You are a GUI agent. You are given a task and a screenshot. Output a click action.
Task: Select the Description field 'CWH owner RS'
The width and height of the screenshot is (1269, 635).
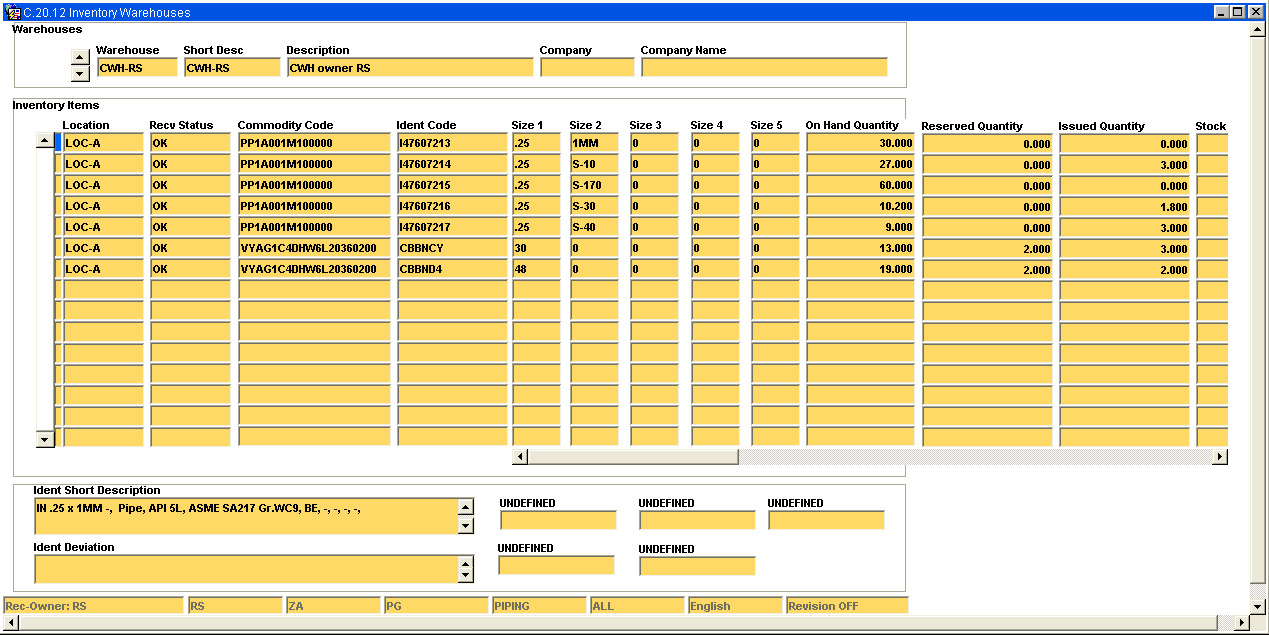click(x=410, y=68)
